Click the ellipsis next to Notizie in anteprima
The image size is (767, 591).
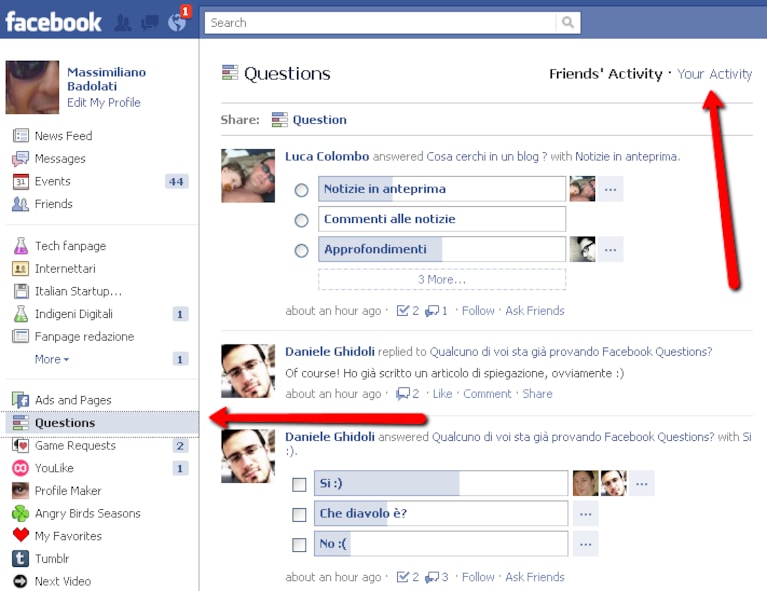pyautogui.click(x=610, y=189)
